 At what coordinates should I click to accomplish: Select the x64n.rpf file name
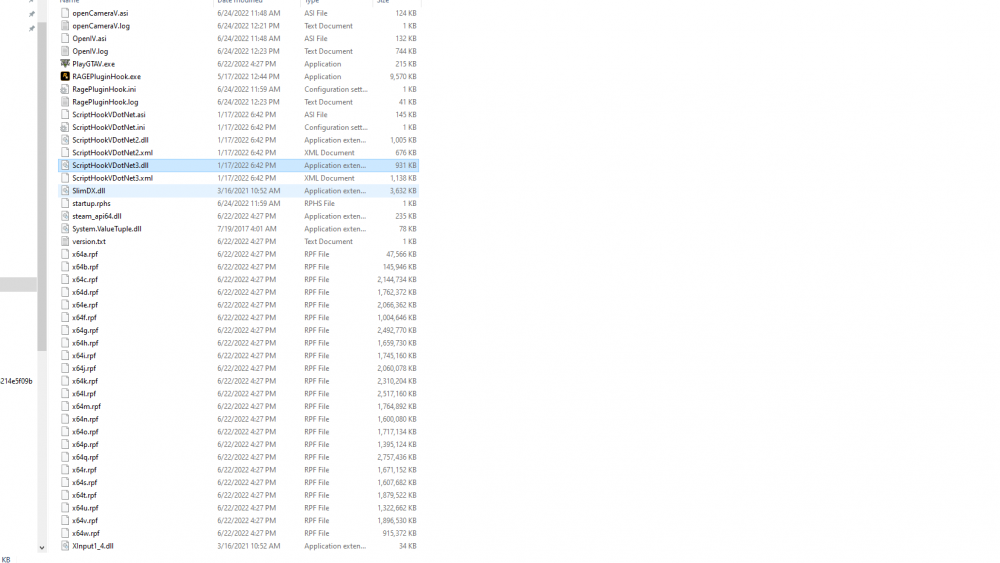pyautogui.click(x=85, y=420)
